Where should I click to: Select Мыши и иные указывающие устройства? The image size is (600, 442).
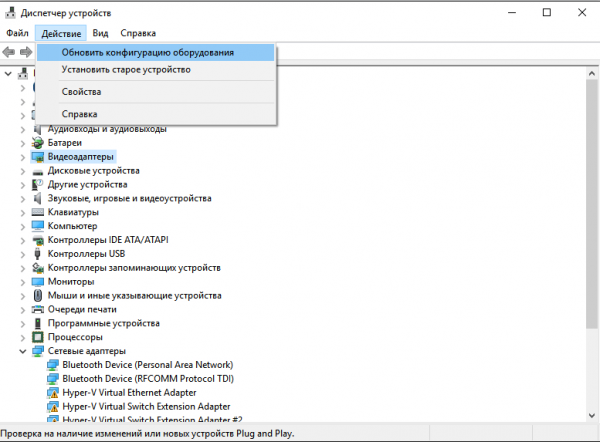coord(134,295)
